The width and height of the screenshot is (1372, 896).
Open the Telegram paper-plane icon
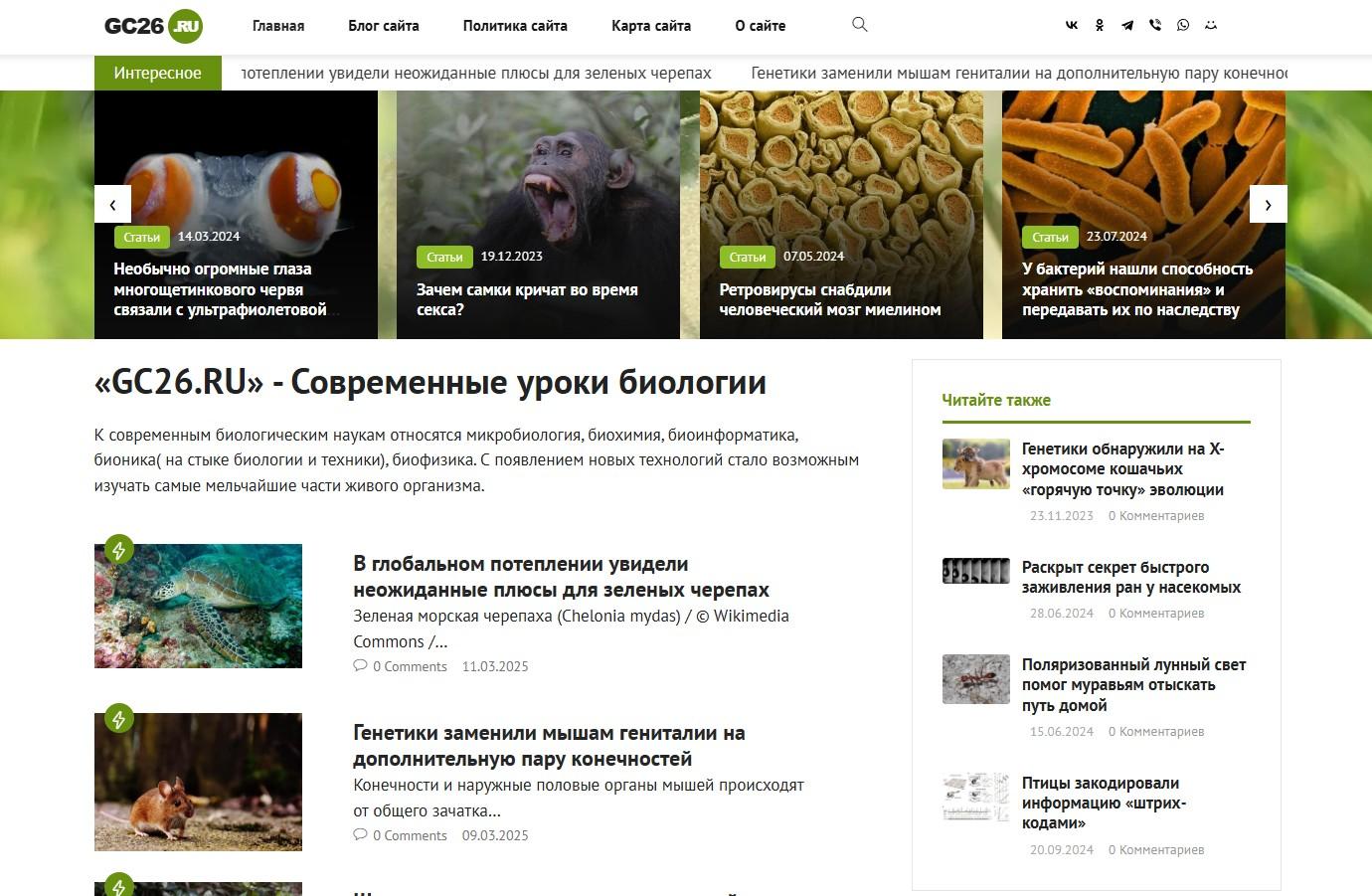[x=1127, y=26]
